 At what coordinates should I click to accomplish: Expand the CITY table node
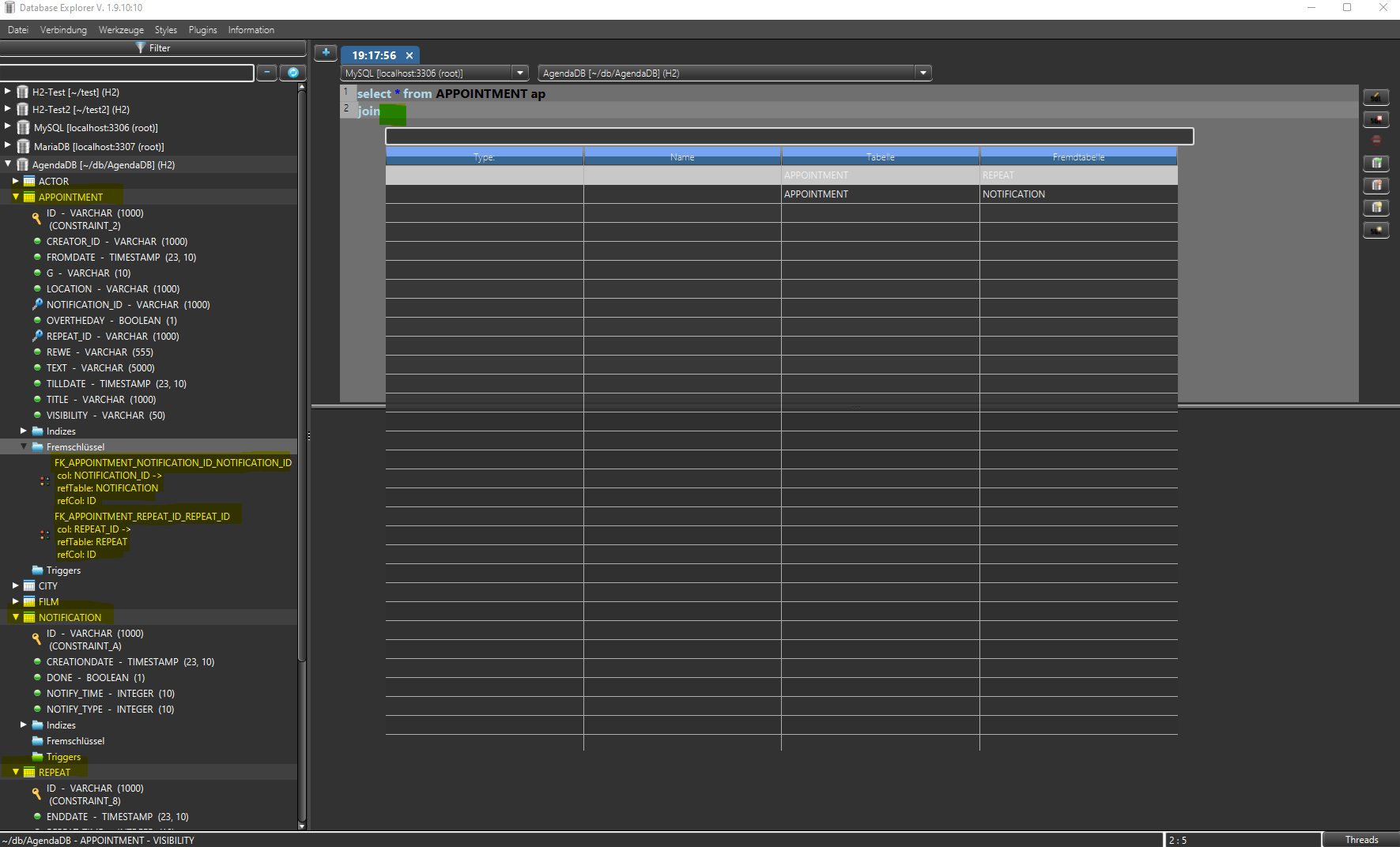(16, 585)
